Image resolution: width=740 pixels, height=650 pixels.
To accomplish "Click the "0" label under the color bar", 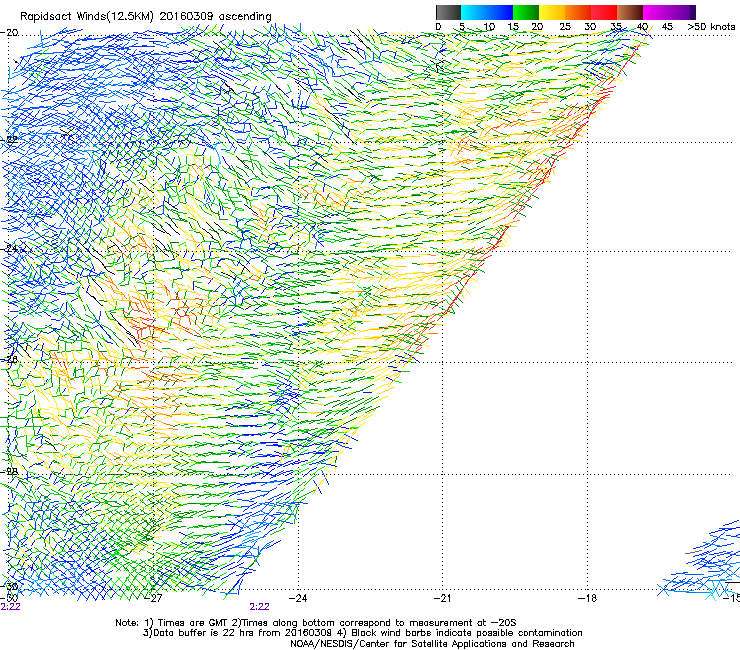I will point(438,27).
